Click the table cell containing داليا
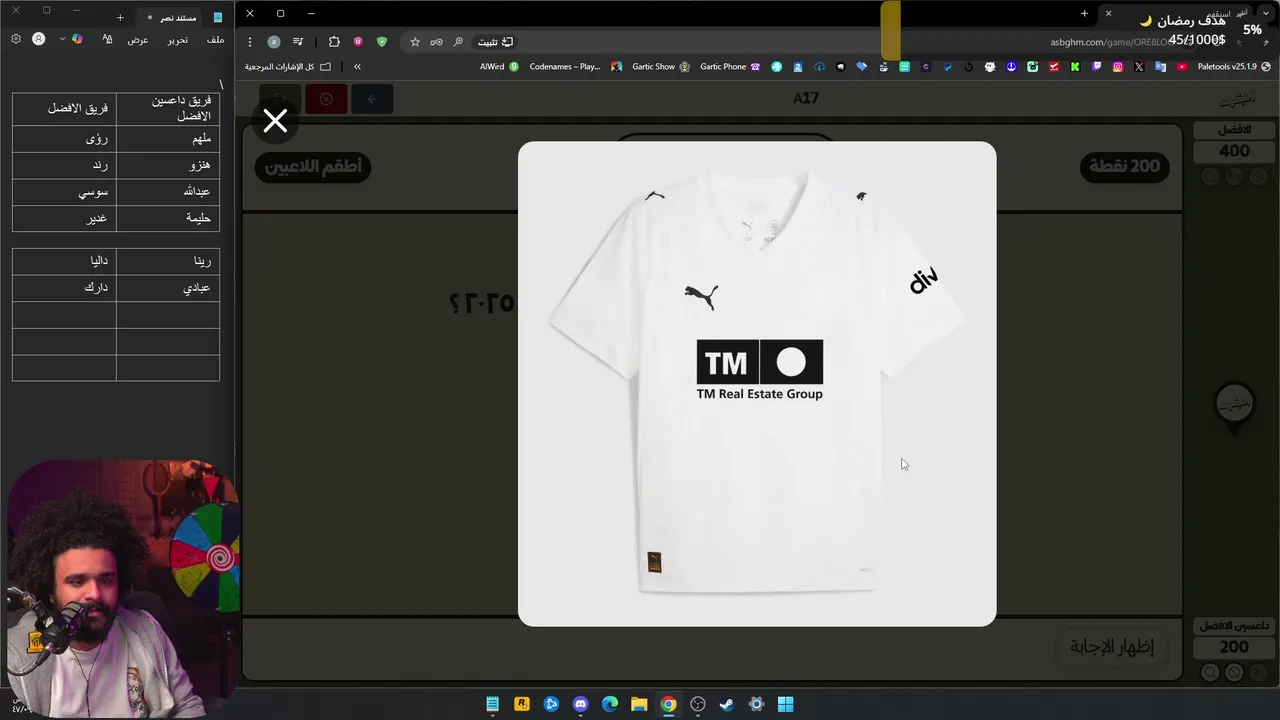 point(64,261)
